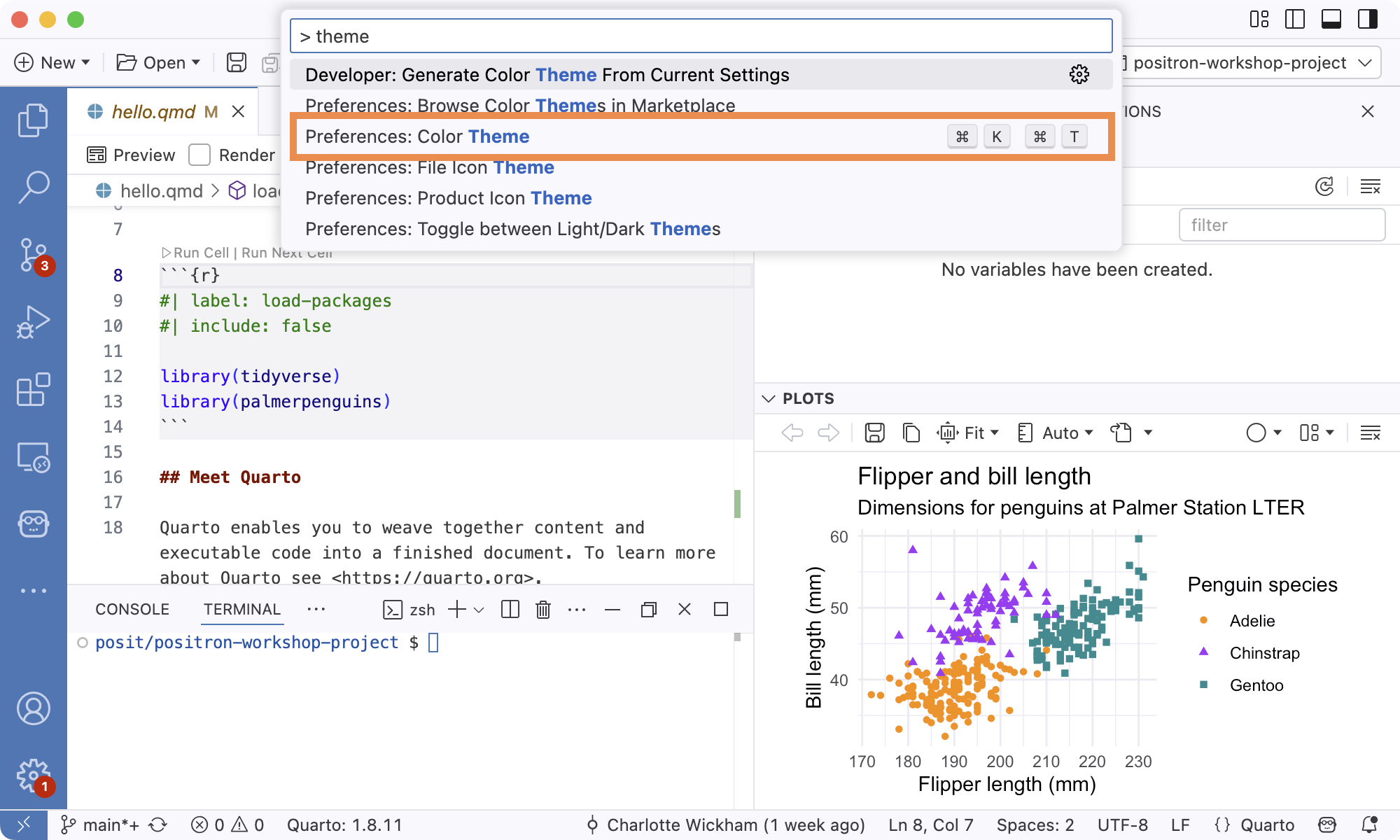The width and height of the screenshot is (1400, 840).
Task: Click the command palette search input
Action: pos(701,36)
